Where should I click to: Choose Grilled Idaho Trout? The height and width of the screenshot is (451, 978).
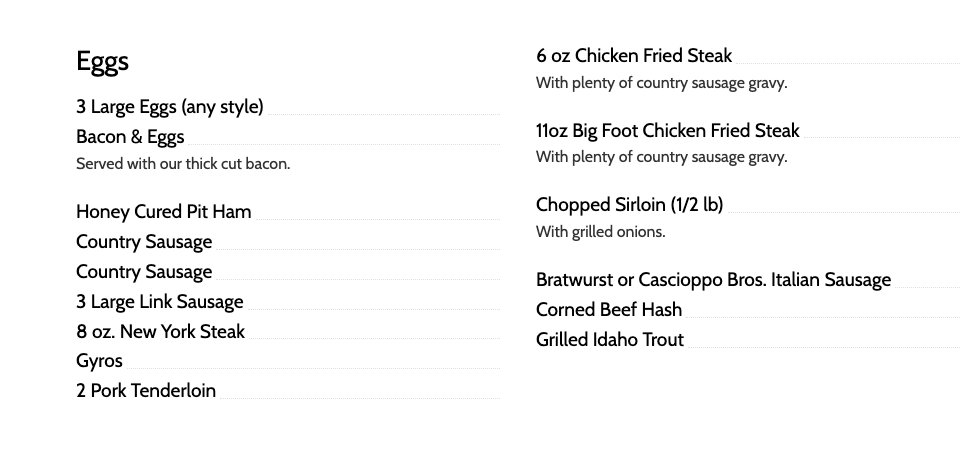pyautogui.click(x=610, y=340)
